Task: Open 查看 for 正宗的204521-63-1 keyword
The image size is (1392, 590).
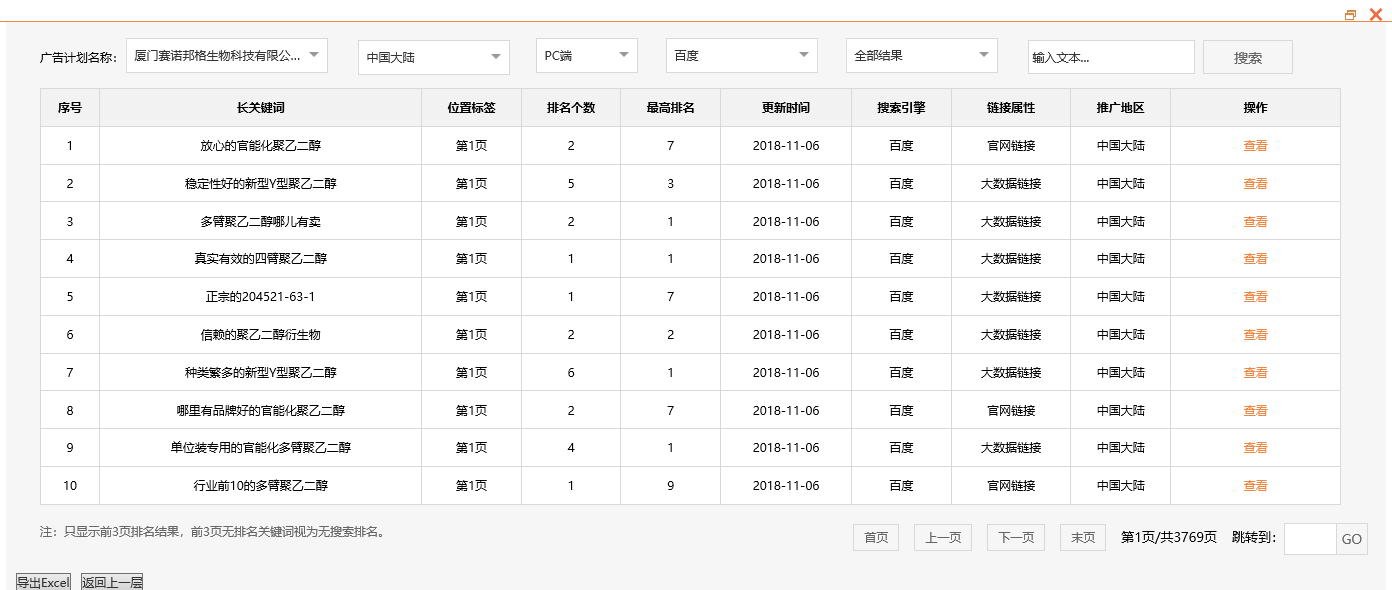Action: pyautogui.click(x=1254, y=296)
